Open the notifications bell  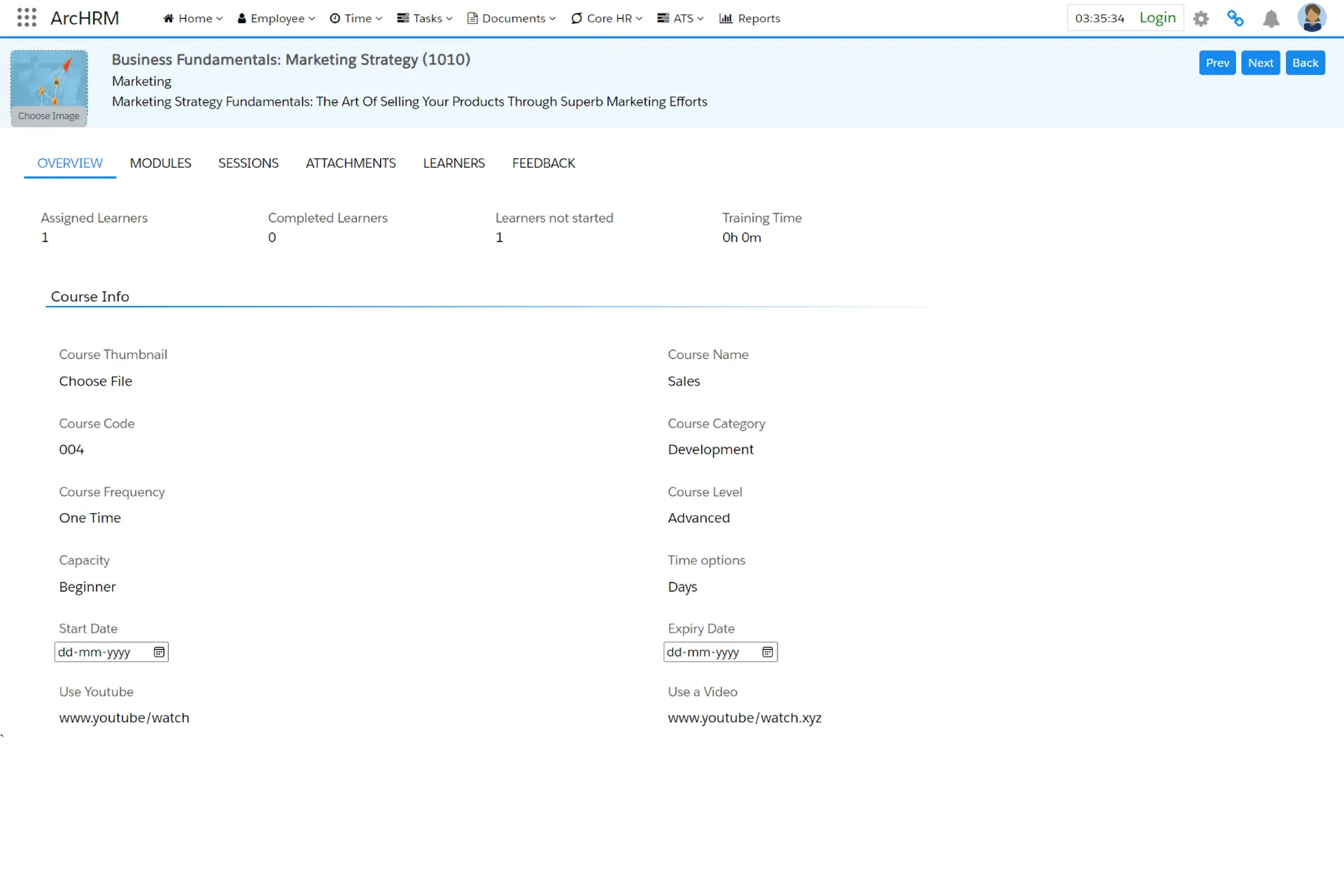click(x=1271, y=19)
